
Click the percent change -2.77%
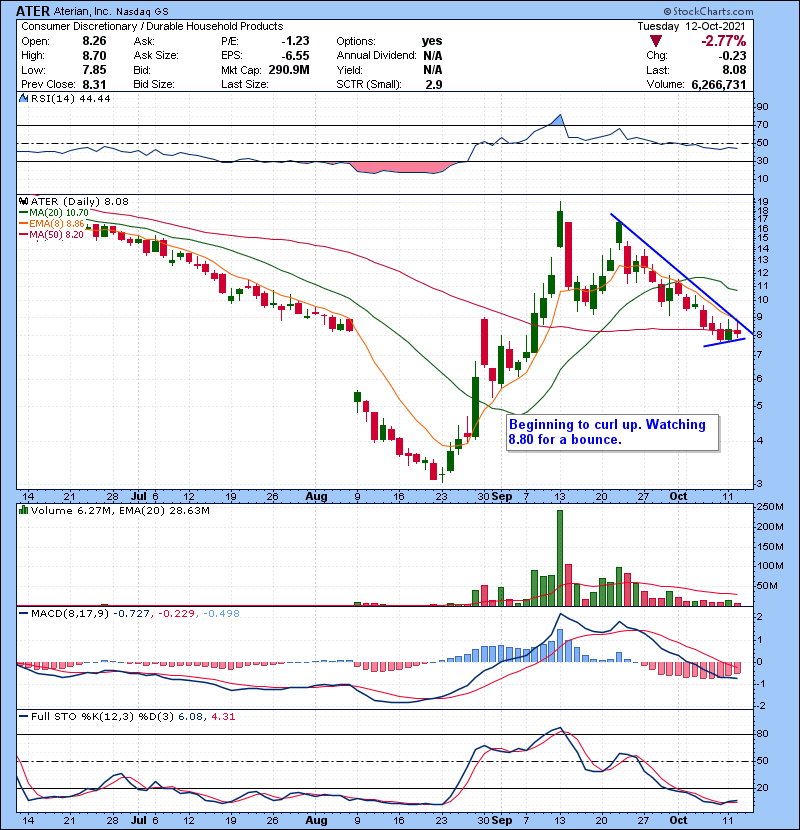pyautogui.click(x=724, y=41)
